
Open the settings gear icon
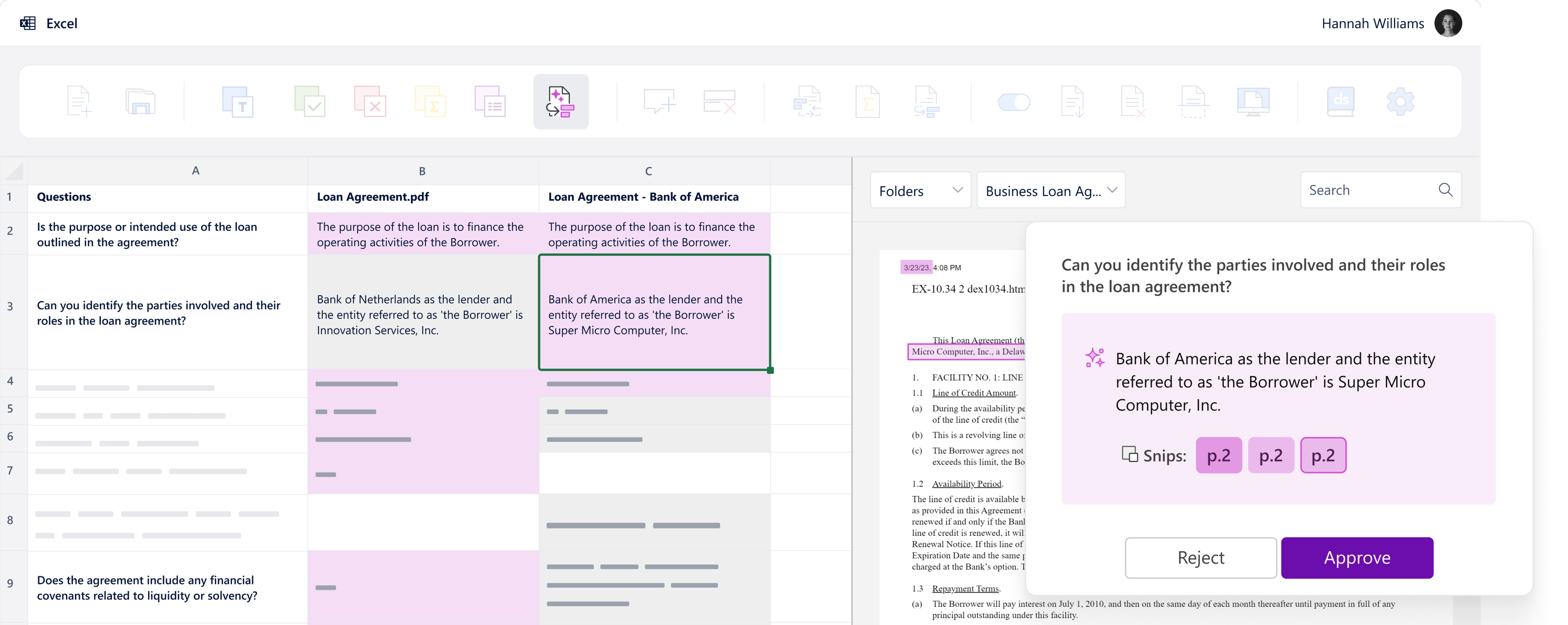pos(1400,101)
